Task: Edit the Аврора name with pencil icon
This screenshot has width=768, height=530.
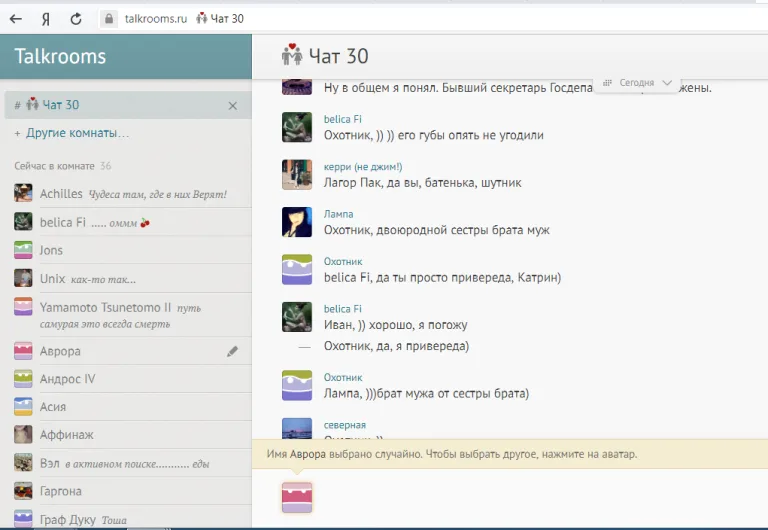Action: tap(232, 351)
